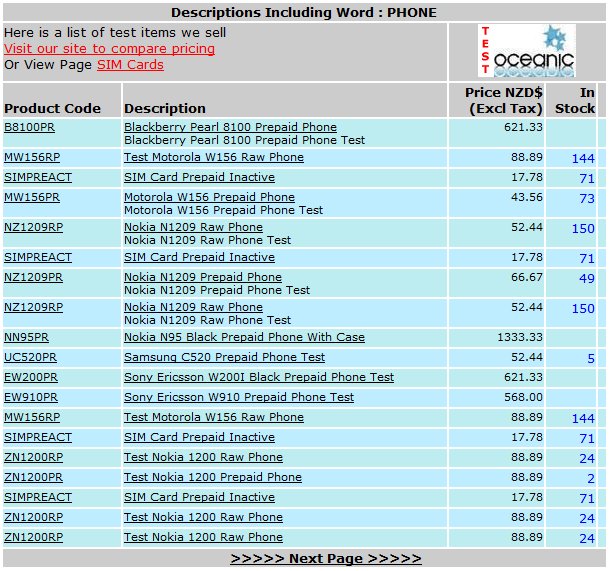610x571 pixels.
Task: Click price 88.89 in ZN1200PR row
Action: click(527, 477)
